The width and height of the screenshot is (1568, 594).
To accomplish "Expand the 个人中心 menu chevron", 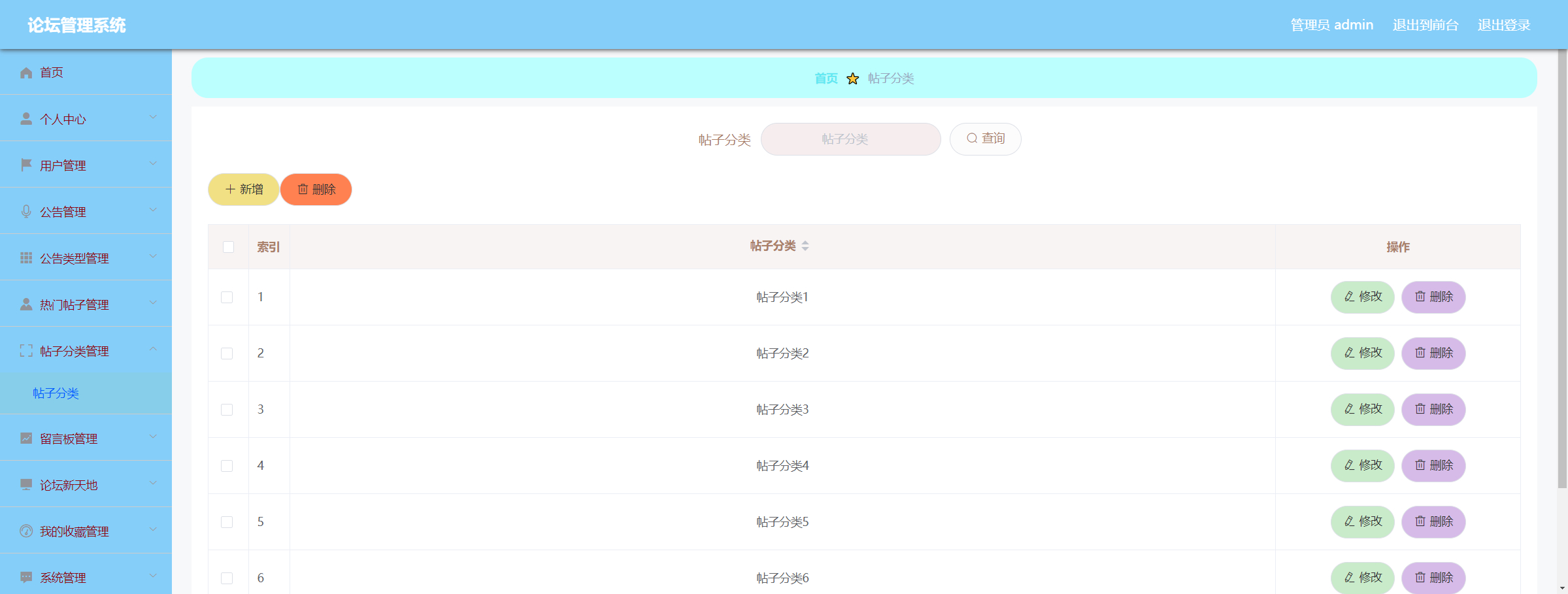I will (x=153, y=118).
